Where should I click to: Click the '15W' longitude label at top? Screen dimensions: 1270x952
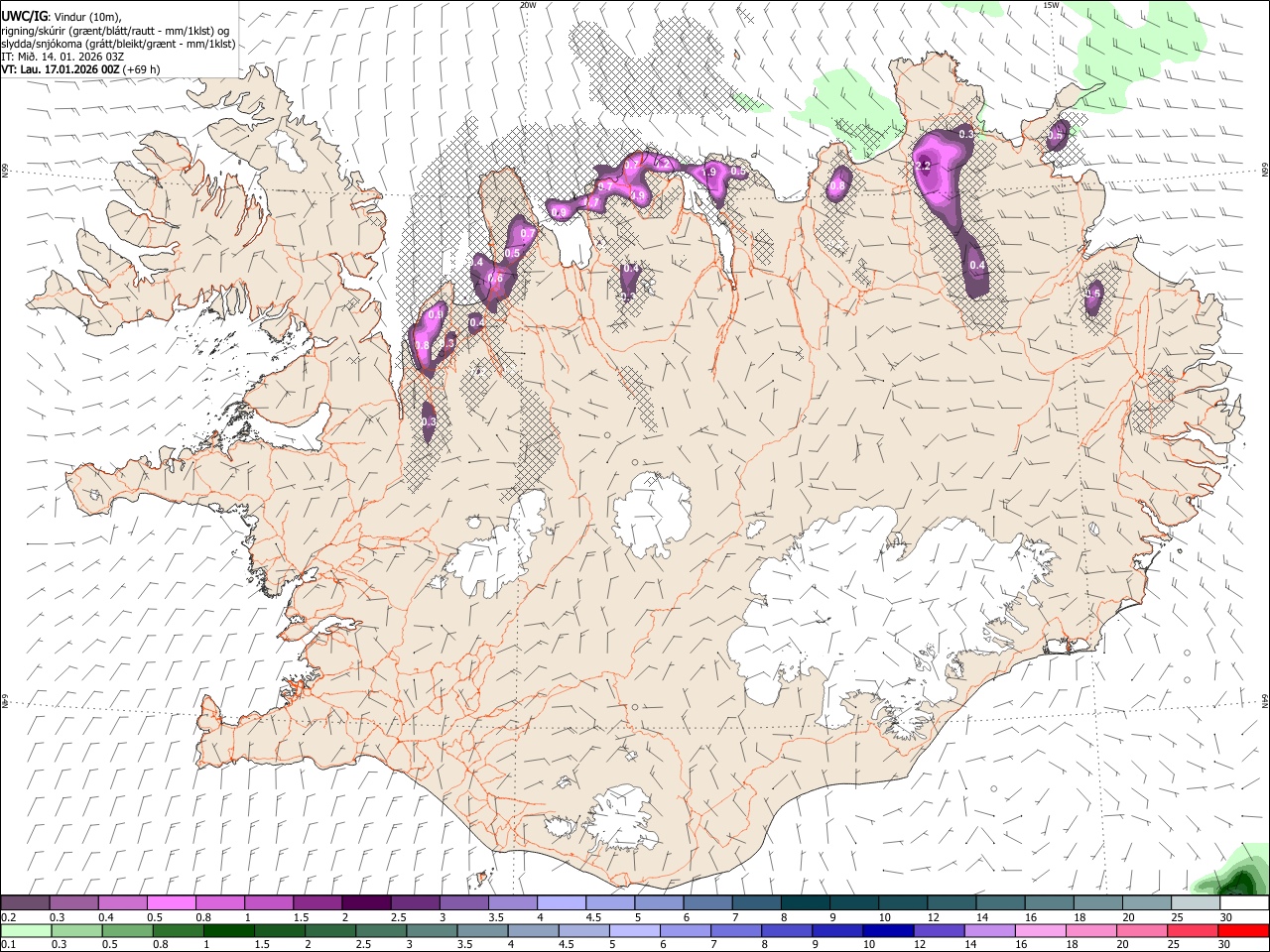click(1051, 5)
